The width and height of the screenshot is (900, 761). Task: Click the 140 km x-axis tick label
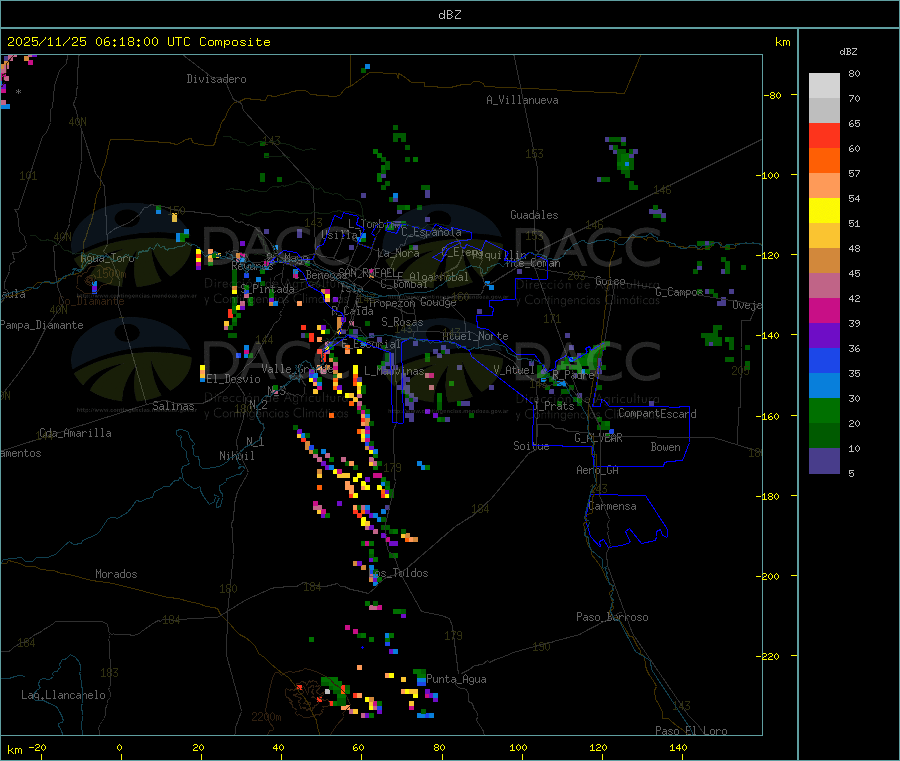click(x=678, y=747)
